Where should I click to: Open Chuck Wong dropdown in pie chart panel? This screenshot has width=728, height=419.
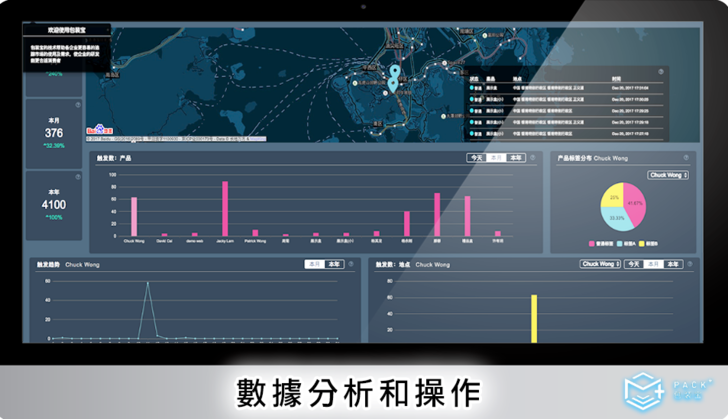tap(668, 175)
